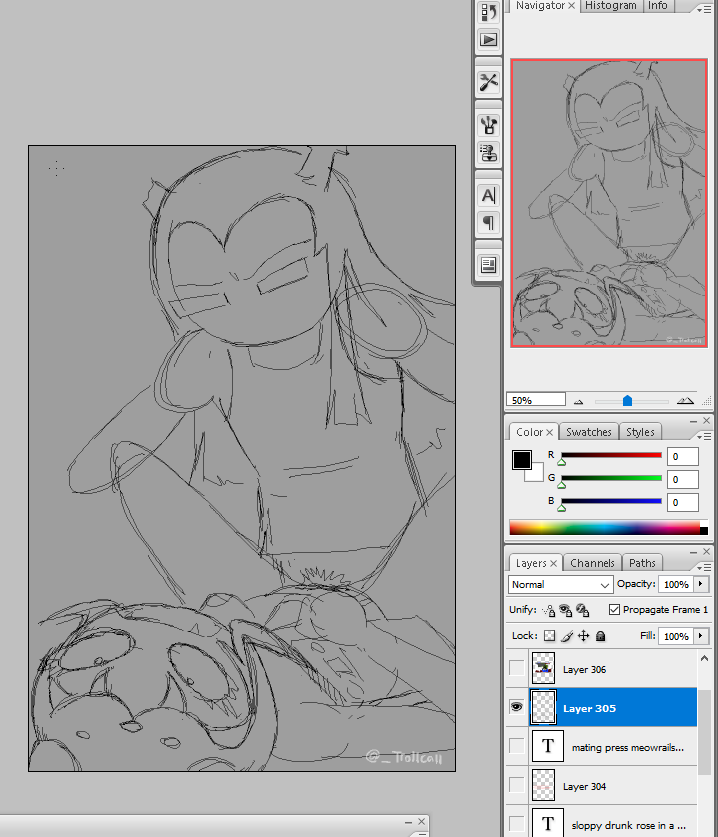
Task: Switch to the Info tab
Action: [x=658, y=5]
